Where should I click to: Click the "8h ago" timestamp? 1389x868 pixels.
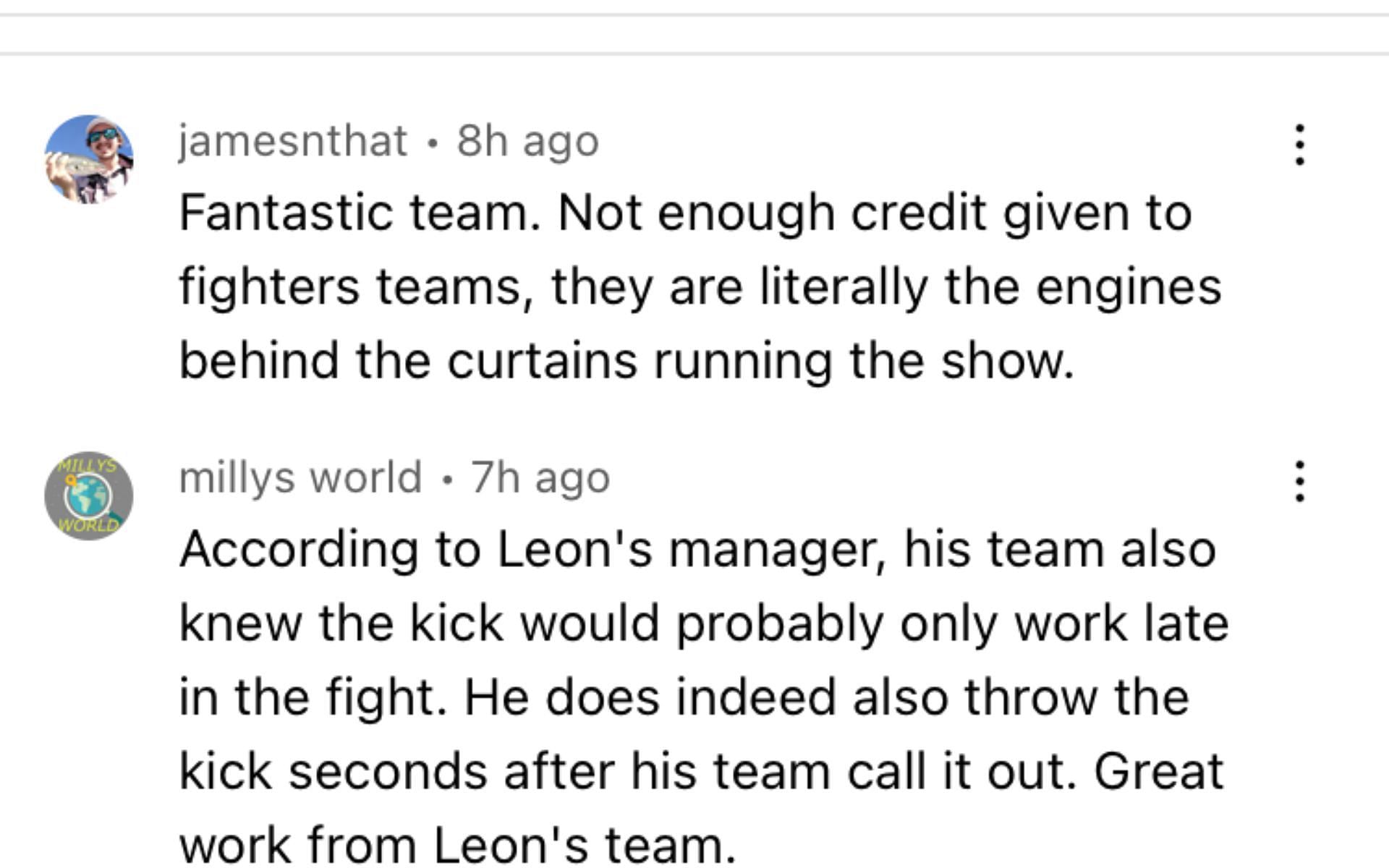tap(527, 140)
